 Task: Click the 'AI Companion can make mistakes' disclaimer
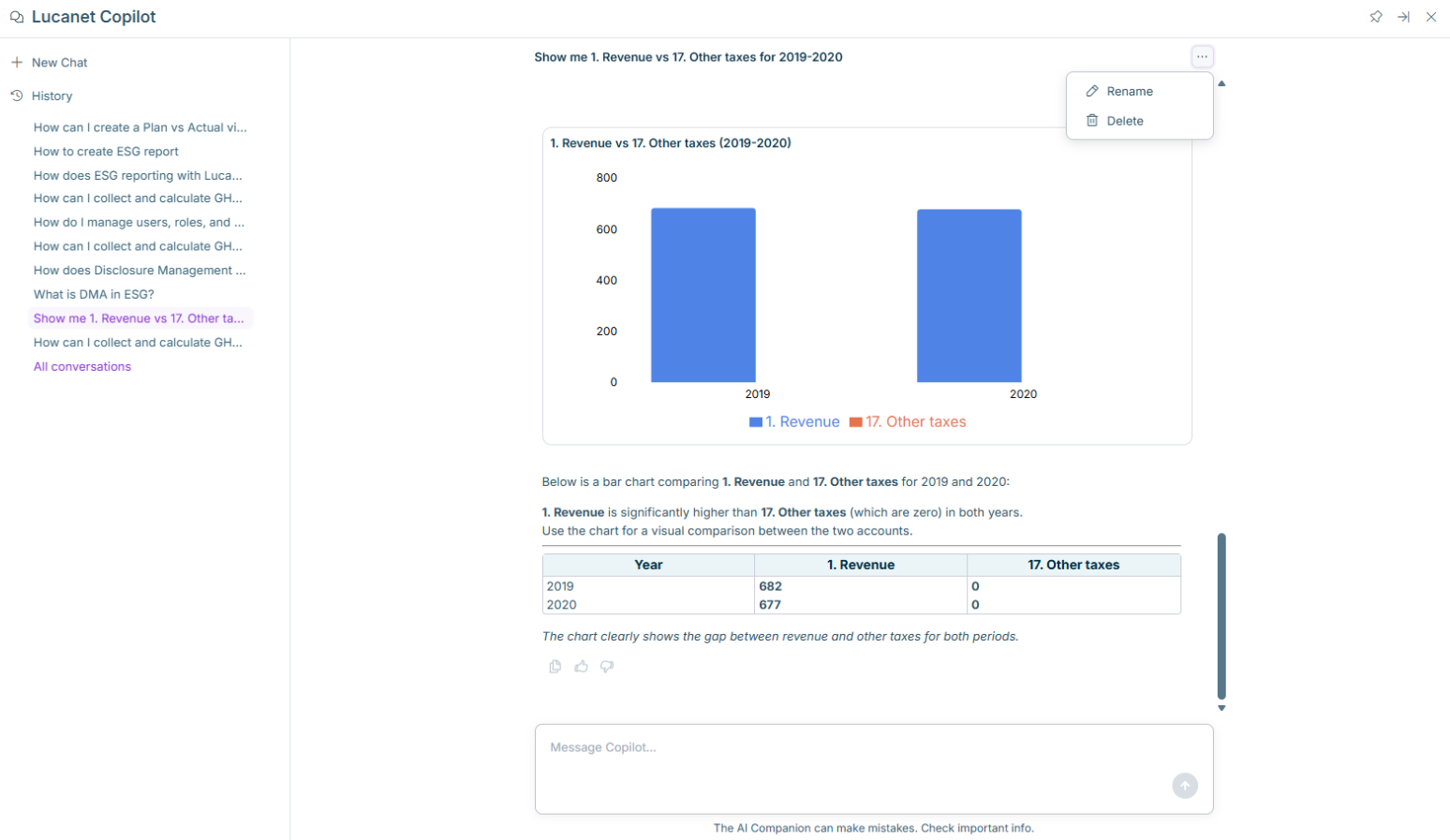click(x=874, y=828)
